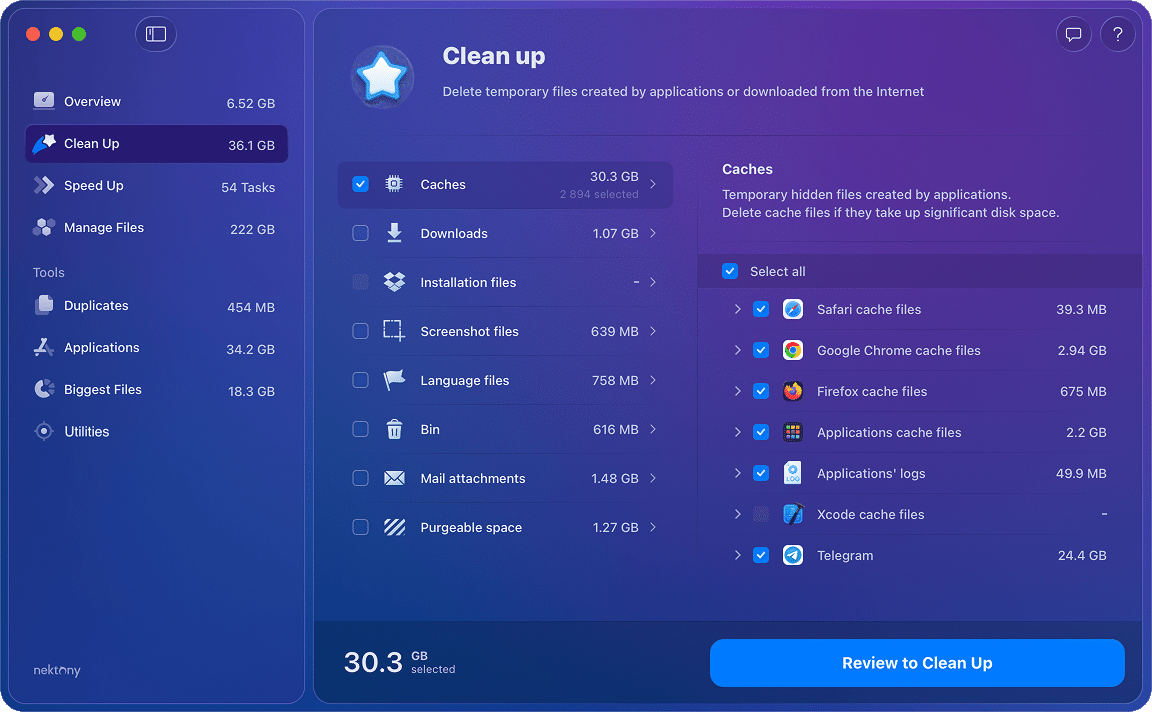Enable the Downloads checkbox
Image resolution: width=1152 pixels, height=712 pixels.
(x=360, y=233)
